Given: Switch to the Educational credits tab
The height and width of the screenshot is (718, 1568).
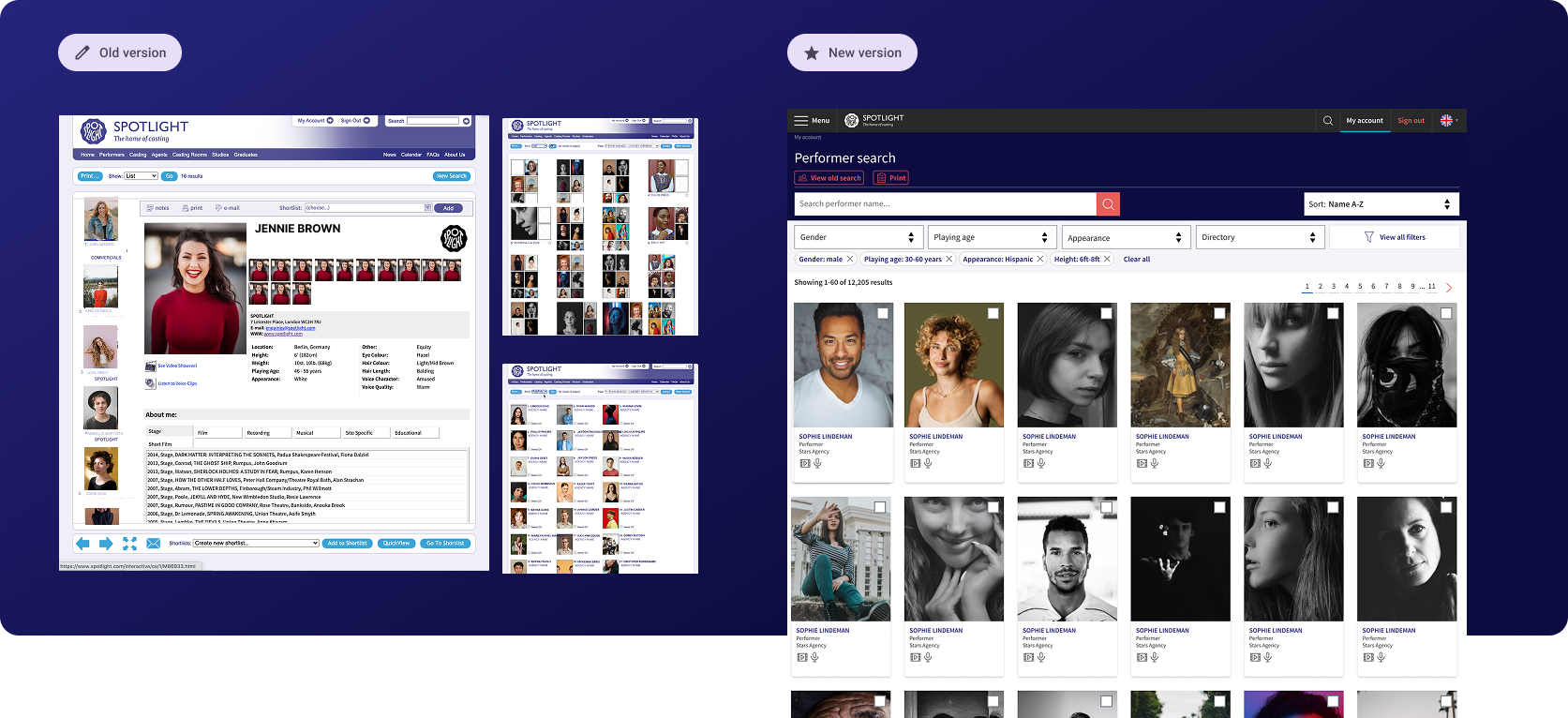Looking at the screenshot, I should 415,433.
